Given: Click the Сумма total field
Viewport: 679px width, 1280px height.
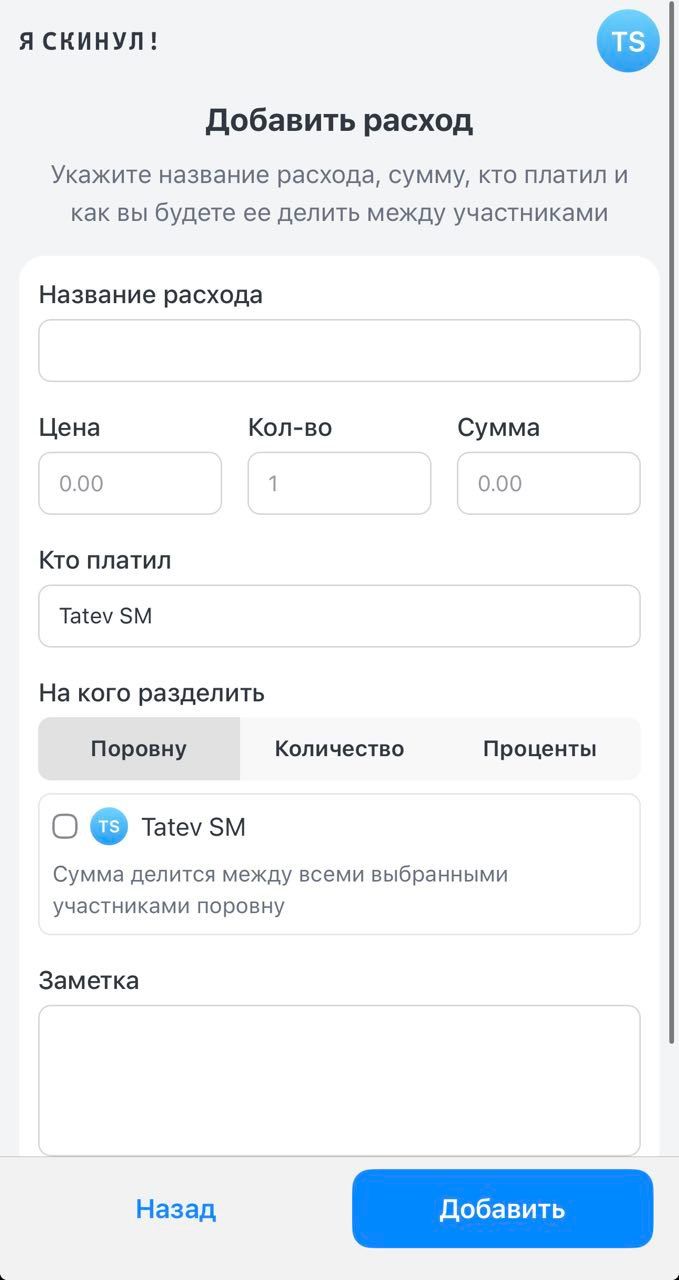Looking at the screenshot, I should (548, 483).
